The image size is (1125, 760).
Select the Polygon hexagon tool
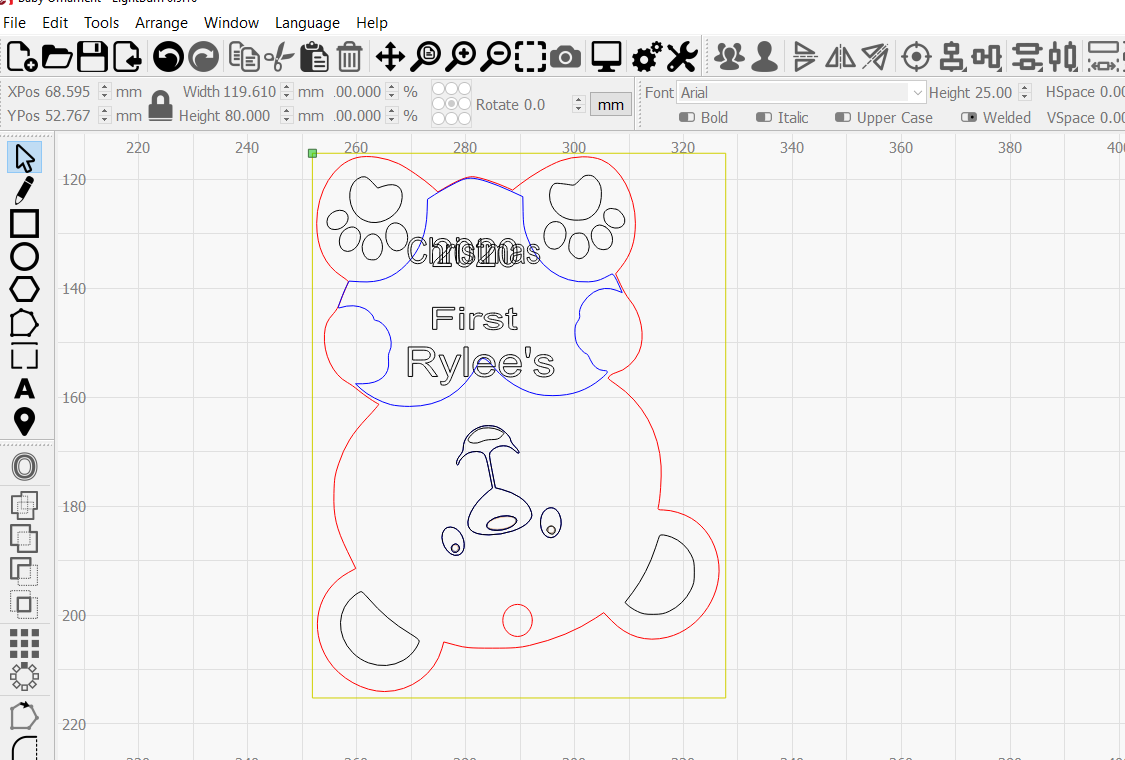24,289
